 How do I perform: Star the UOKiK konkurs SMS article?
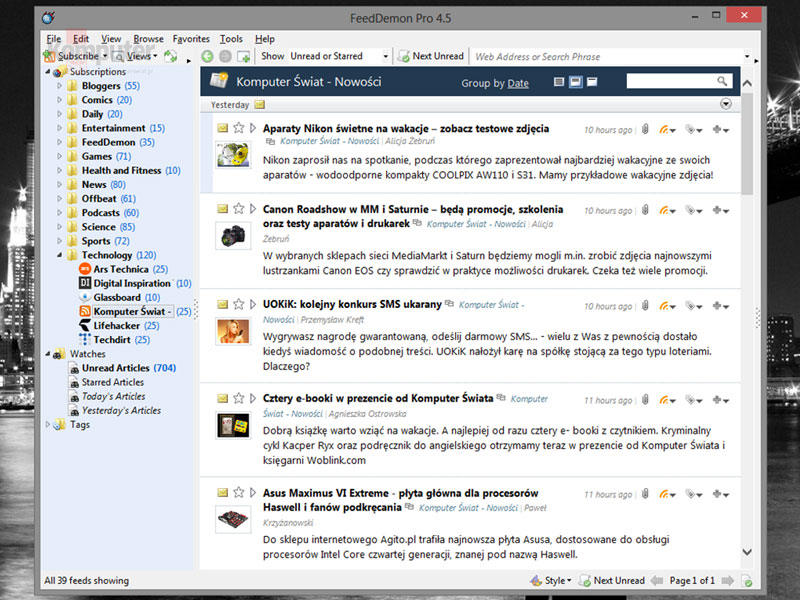click(238, 304)
